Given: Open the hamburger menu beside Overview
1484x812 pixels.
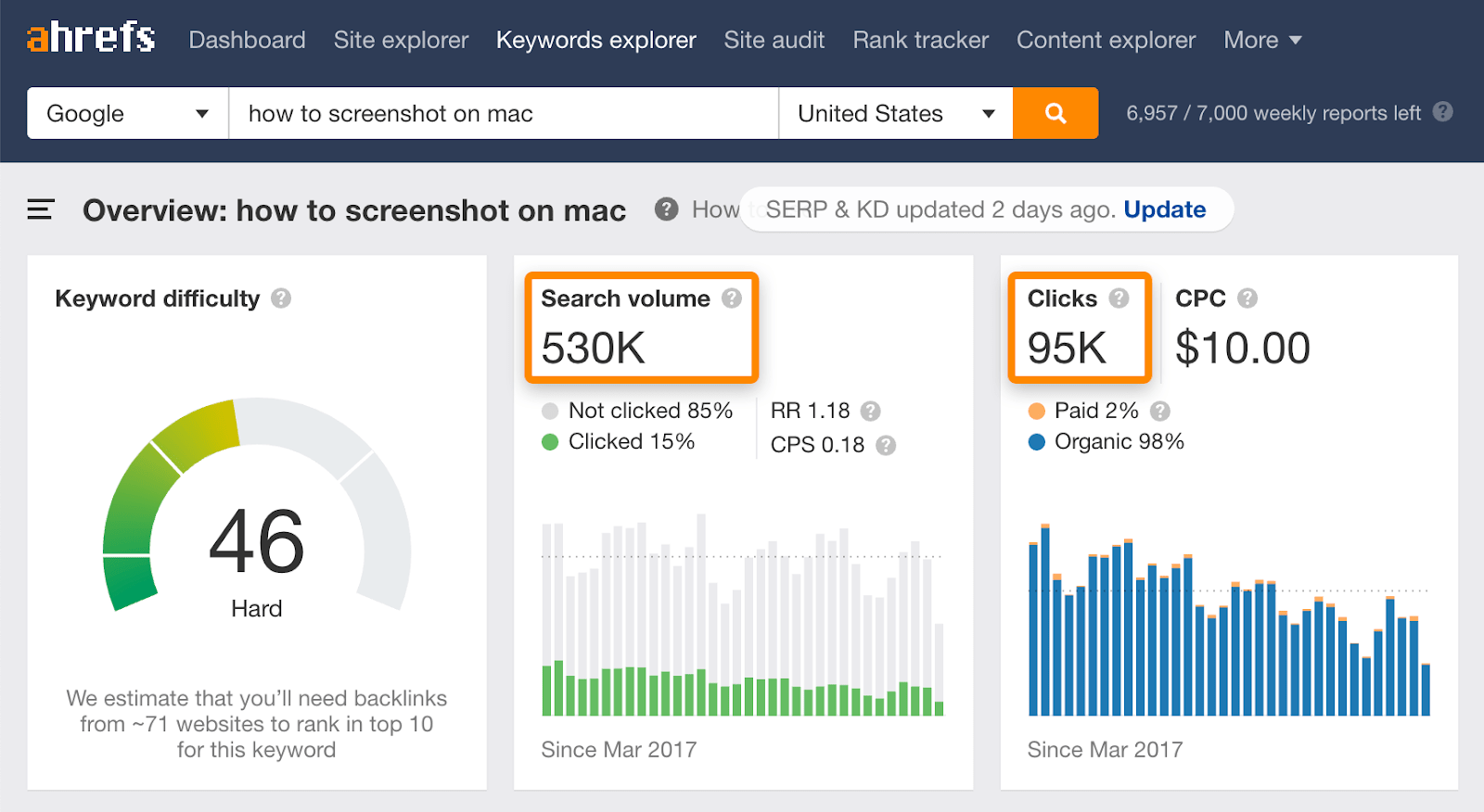Looking at the screenshot, I should [x=41, y=209].
